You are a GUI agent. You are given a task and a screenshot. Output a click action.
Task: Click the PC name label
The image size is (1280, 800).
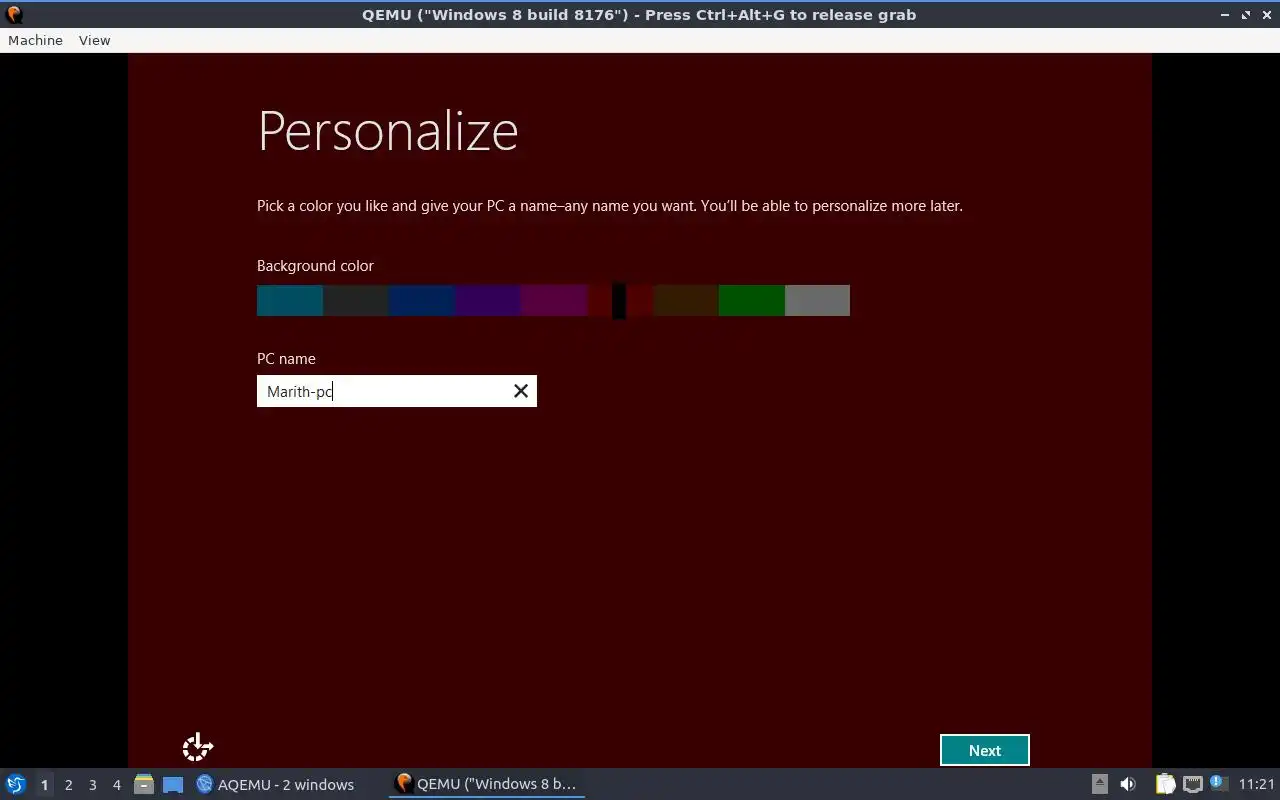click(286, 359)
